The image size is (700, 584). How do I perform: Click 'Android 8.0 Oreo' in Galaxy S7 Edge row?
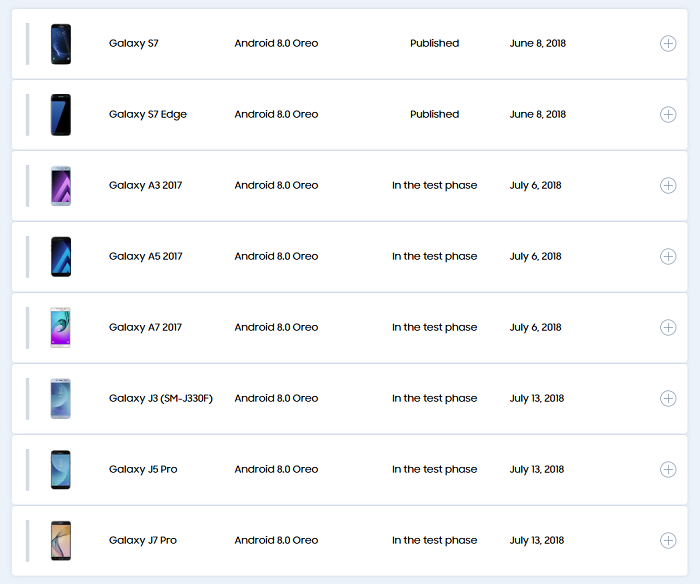coord(276,114)
